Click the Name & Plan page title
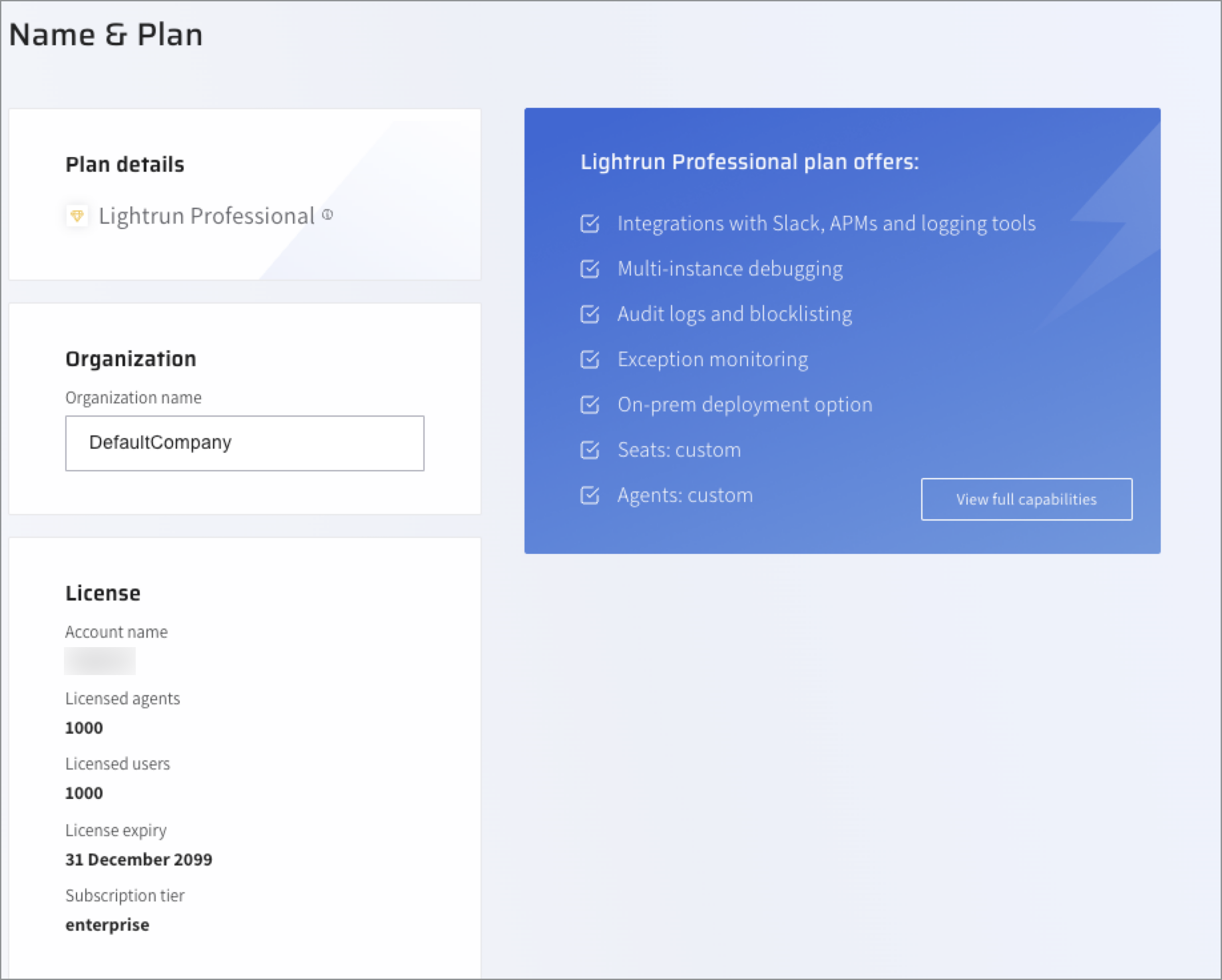The width and height of the screenshot is (1222, 980). pos(106,35)
